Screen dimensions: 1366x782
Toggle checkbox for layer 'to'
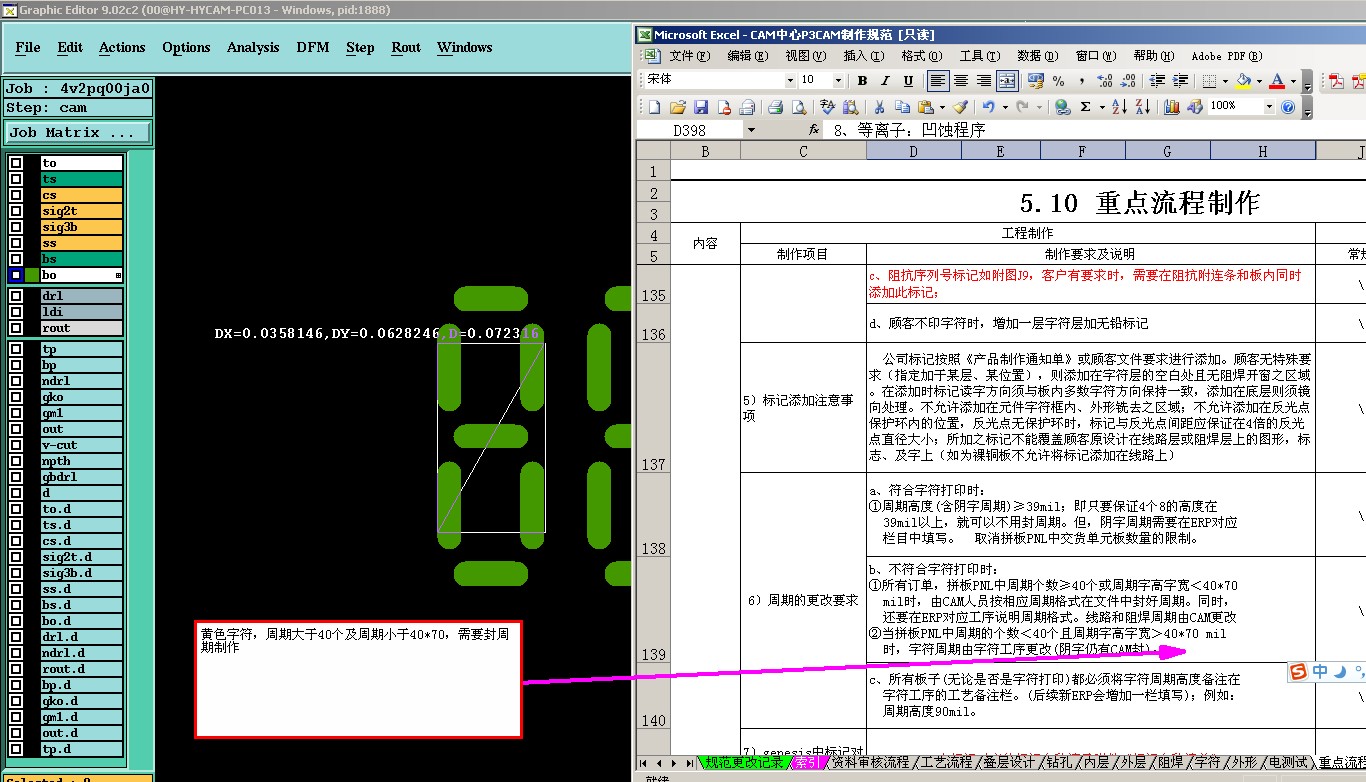(x=16, y=163)
